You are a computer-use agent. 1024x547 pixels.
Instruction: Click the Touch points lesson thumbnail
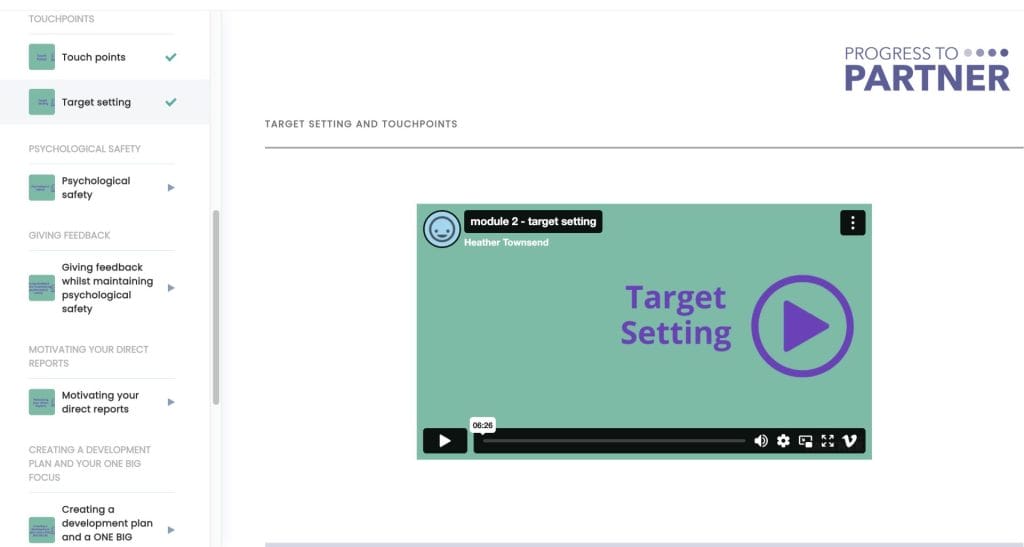click(42, 57)
